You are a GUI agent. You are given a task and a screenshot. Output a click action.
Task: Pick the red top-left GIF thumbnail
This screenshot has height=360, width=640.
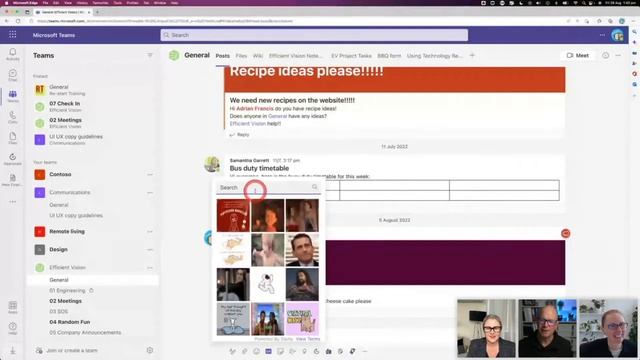click(x=233, y=216)
